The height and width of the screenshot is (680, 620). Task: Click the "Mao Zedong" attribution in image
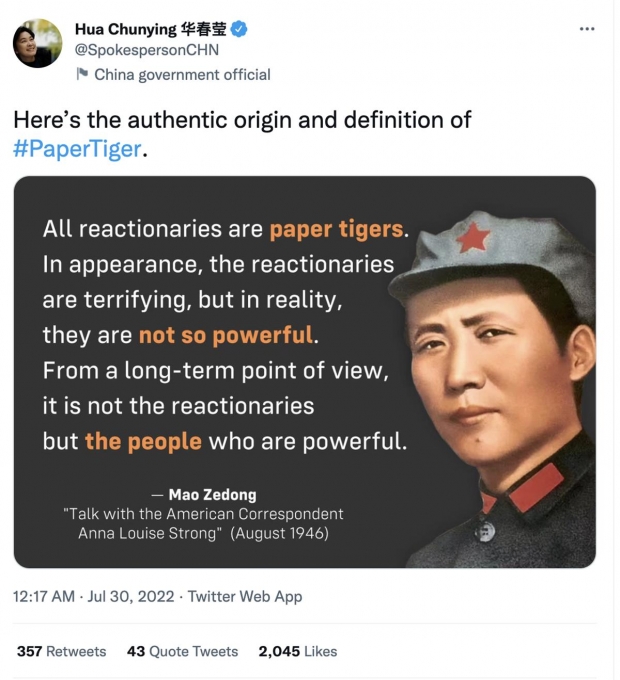pyautogui.click(x=212, y=495)
